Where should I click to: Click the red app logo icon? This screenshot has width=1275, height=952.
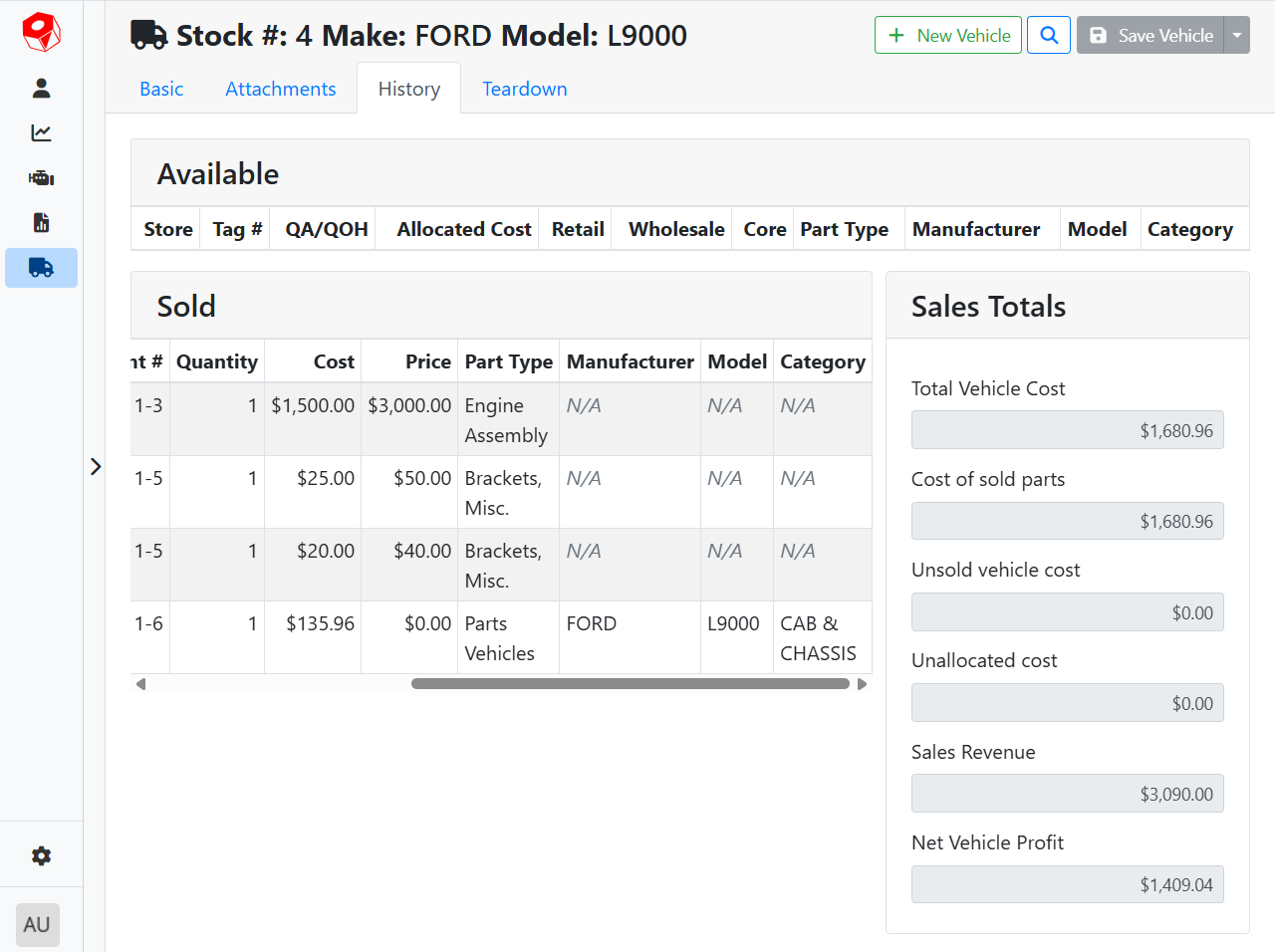[x=41, y=33]
